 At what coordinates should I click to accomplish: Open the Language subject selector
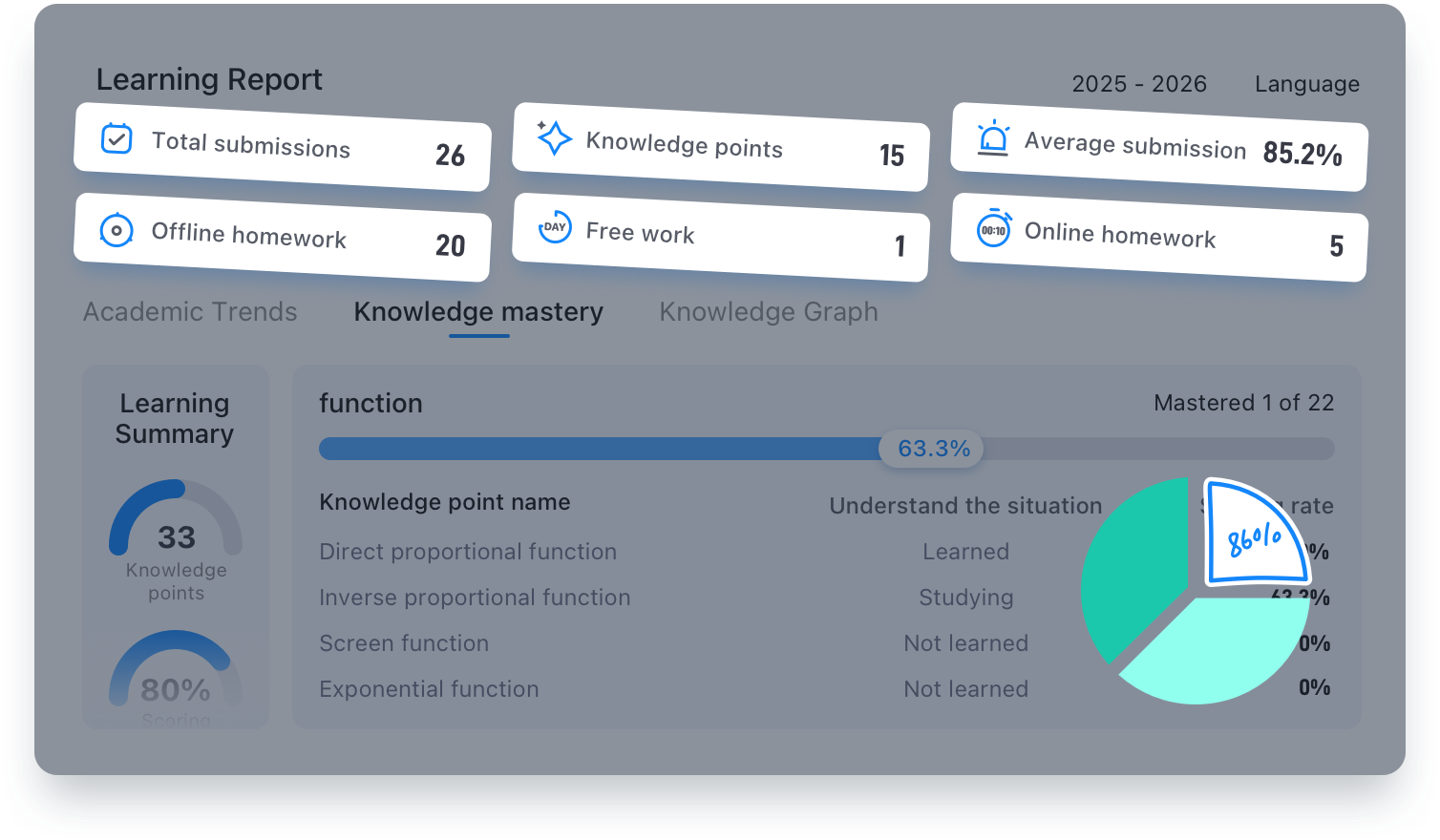coord(1306,84)
